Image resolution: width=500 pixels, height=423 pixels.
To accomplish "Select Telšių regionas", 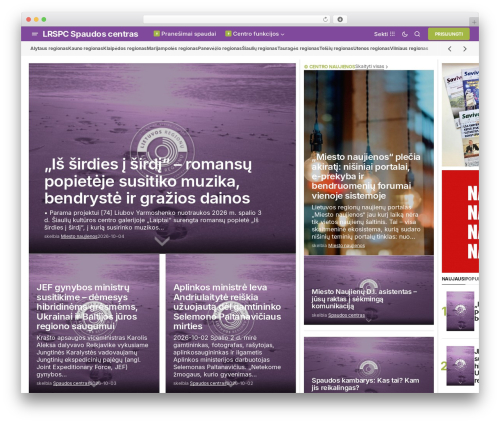I will tap(336, 49).
